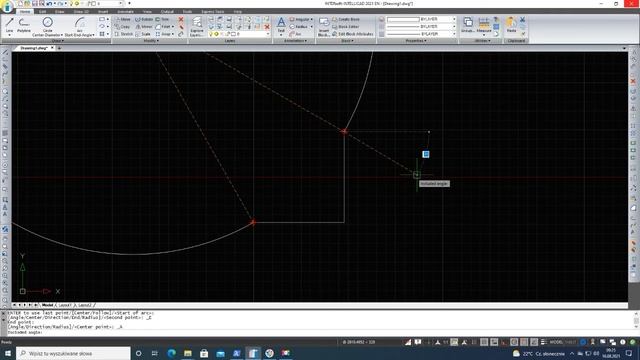Expand the Draw panel dropdown
The height and width of the screenshot is (360, 640).
click(x=58, y=41)
